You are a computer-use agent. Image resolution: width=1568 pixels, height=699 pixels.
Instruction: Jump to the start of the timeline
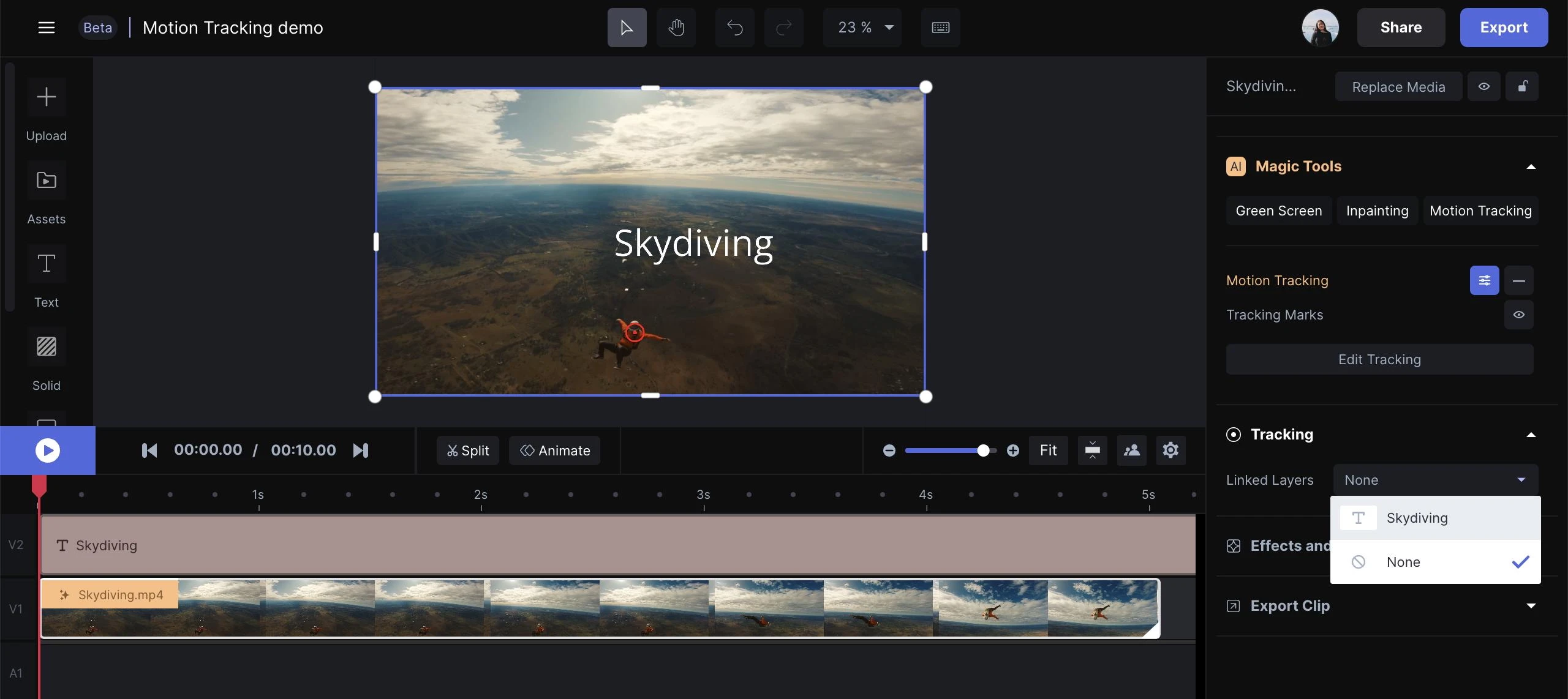149,450
